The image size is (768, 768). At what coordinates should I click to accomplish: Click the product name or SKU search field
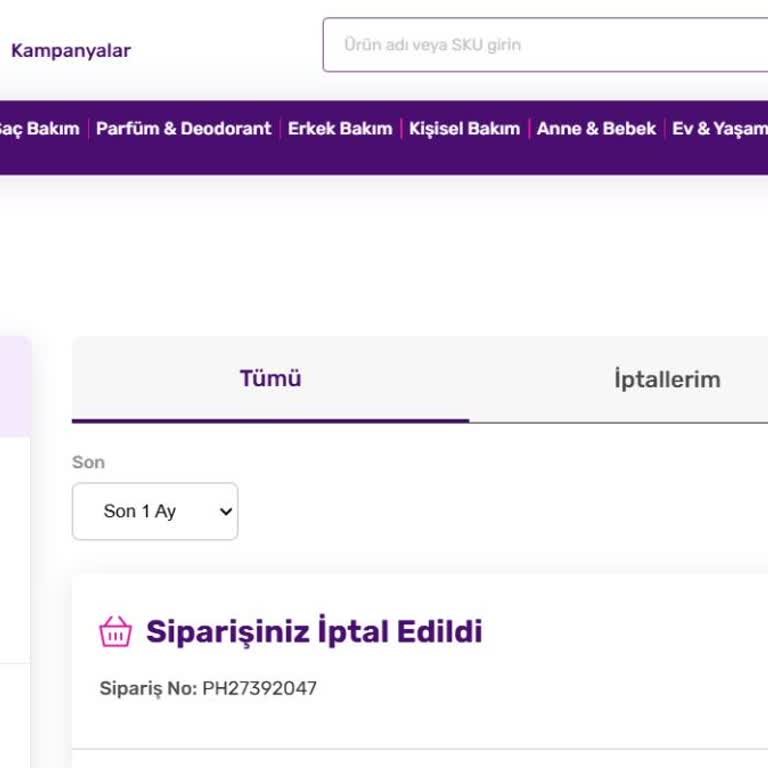pos(545,45)
